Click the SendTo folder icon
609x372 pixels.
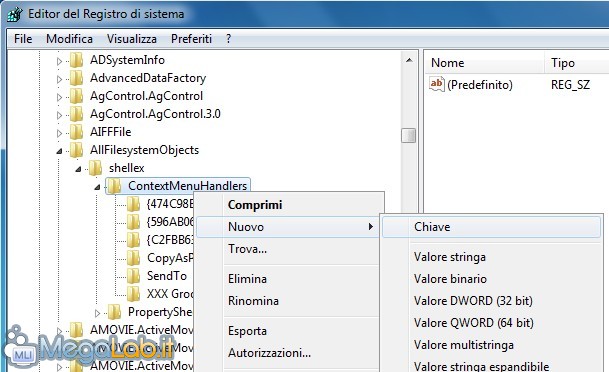(x=134, y=276)
